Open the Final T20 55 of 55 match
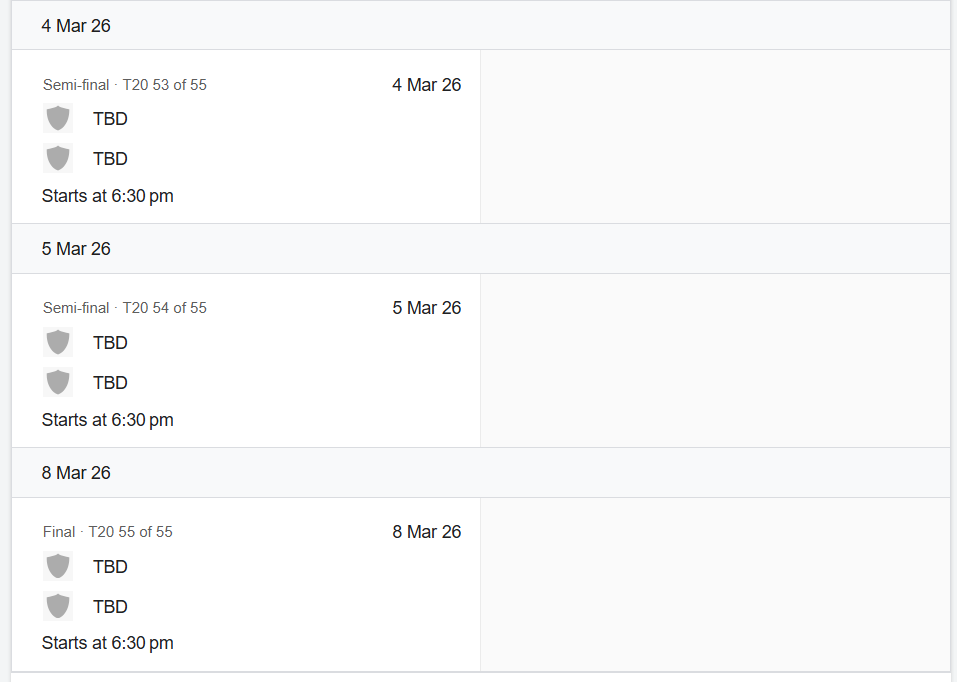This screenshot has height=682, width=957. 108,532
